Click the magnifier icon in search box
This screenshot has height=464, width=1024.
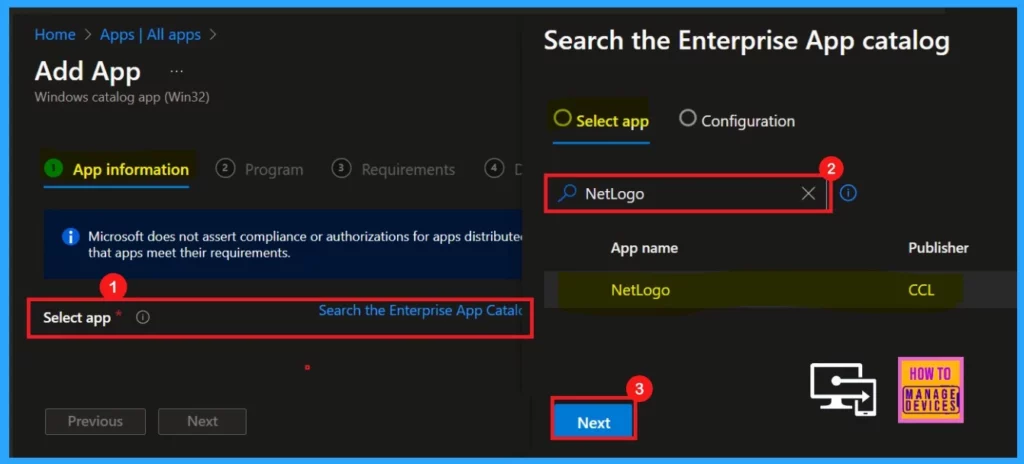pyautogui.click(x=568, y=193)
